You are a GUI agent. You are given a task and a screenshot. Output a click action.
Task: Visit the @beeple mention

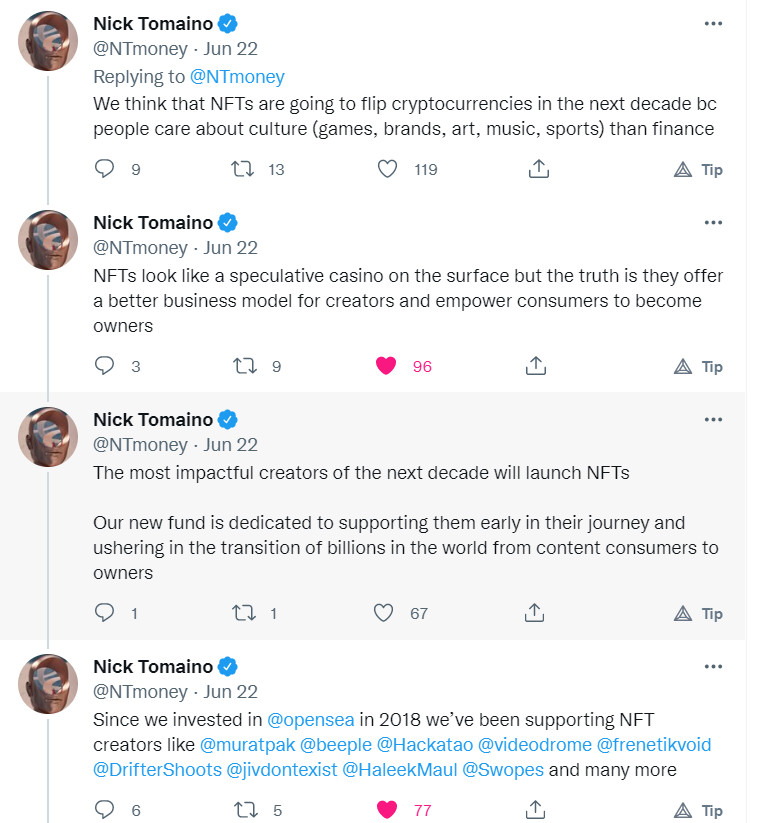tap(336, 745)
